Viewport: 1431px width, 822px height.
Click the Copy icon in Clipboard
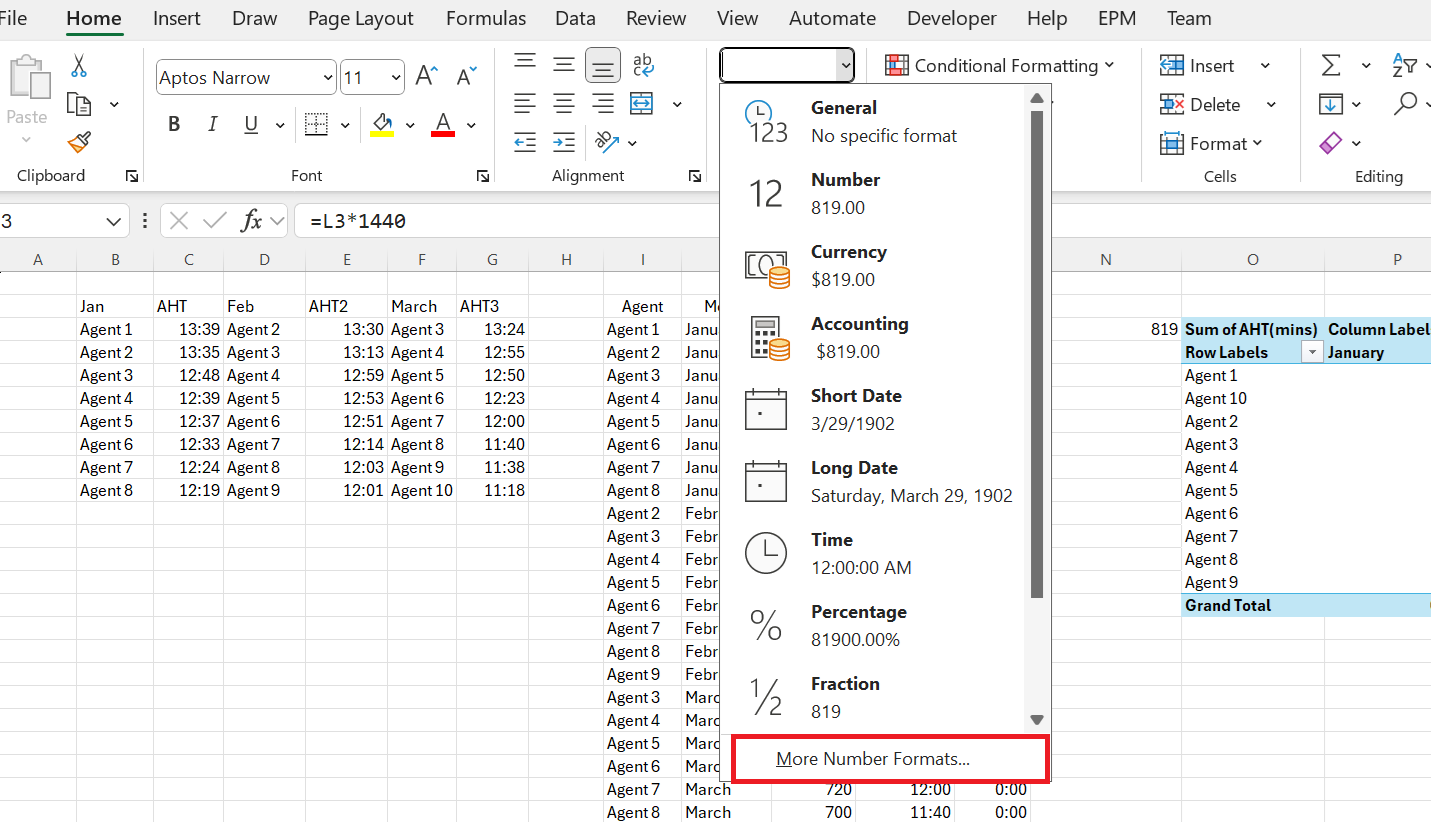tap(79, 104)
